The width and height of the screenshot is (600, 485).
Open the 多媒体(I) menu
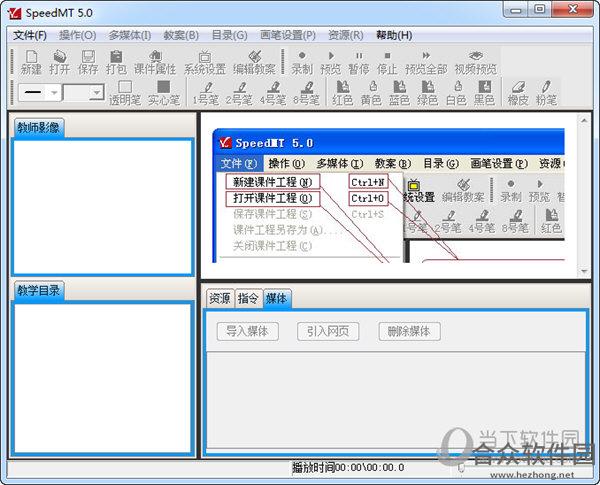coord(130,36)
